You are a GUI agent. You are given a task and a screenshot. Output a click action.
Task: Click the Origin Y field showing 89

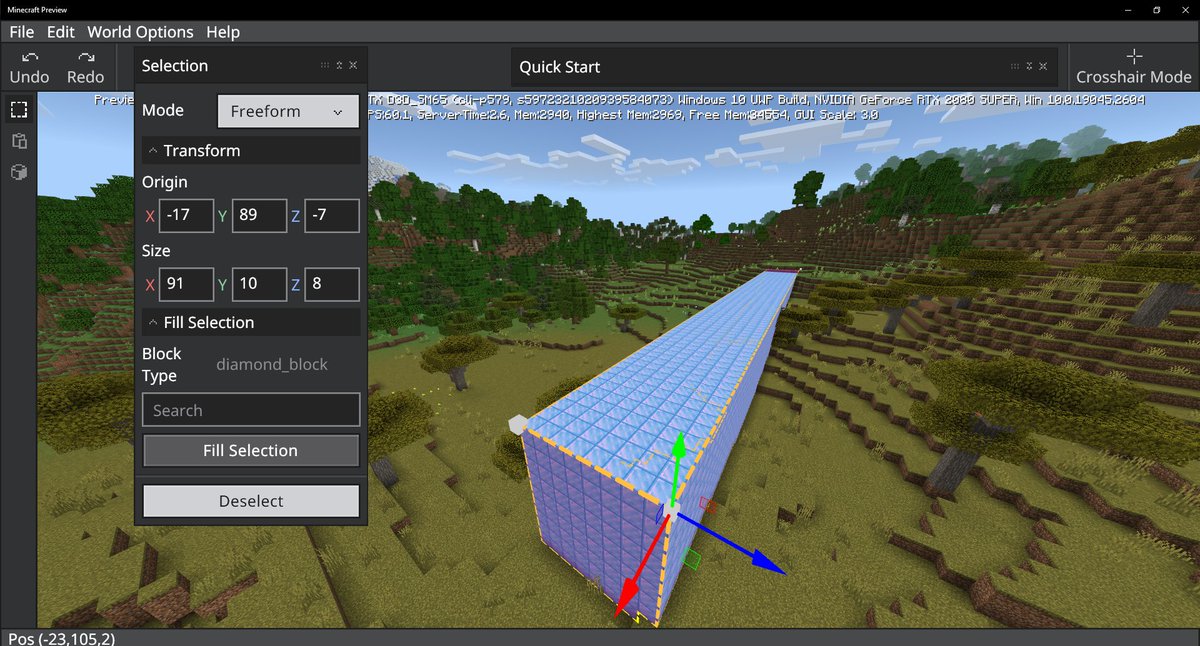[x=260, y=215]
